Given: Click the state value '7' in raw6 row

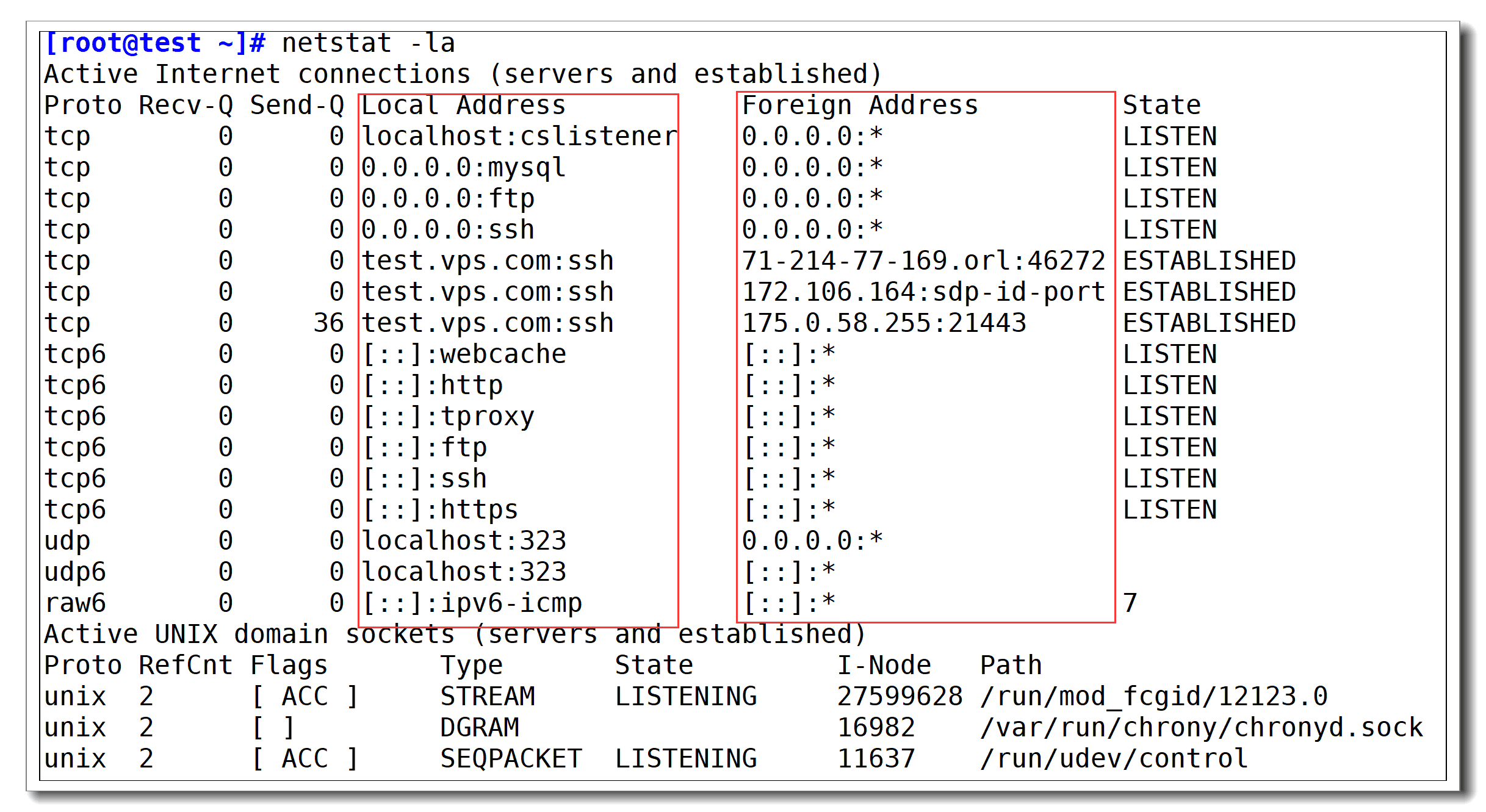Looking at the screenshot, I should tap(1130, 603).
